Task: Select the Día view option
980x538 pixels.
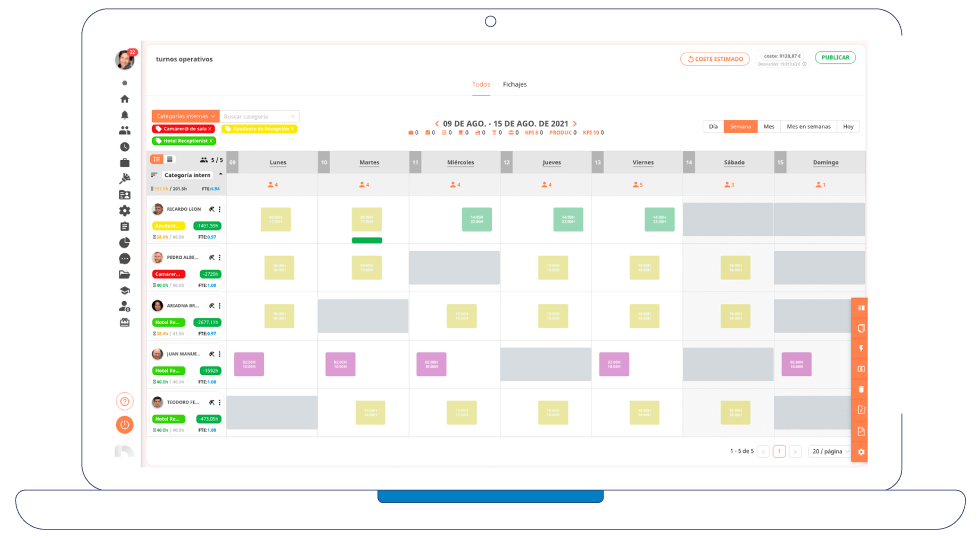Action: point(713,127)
